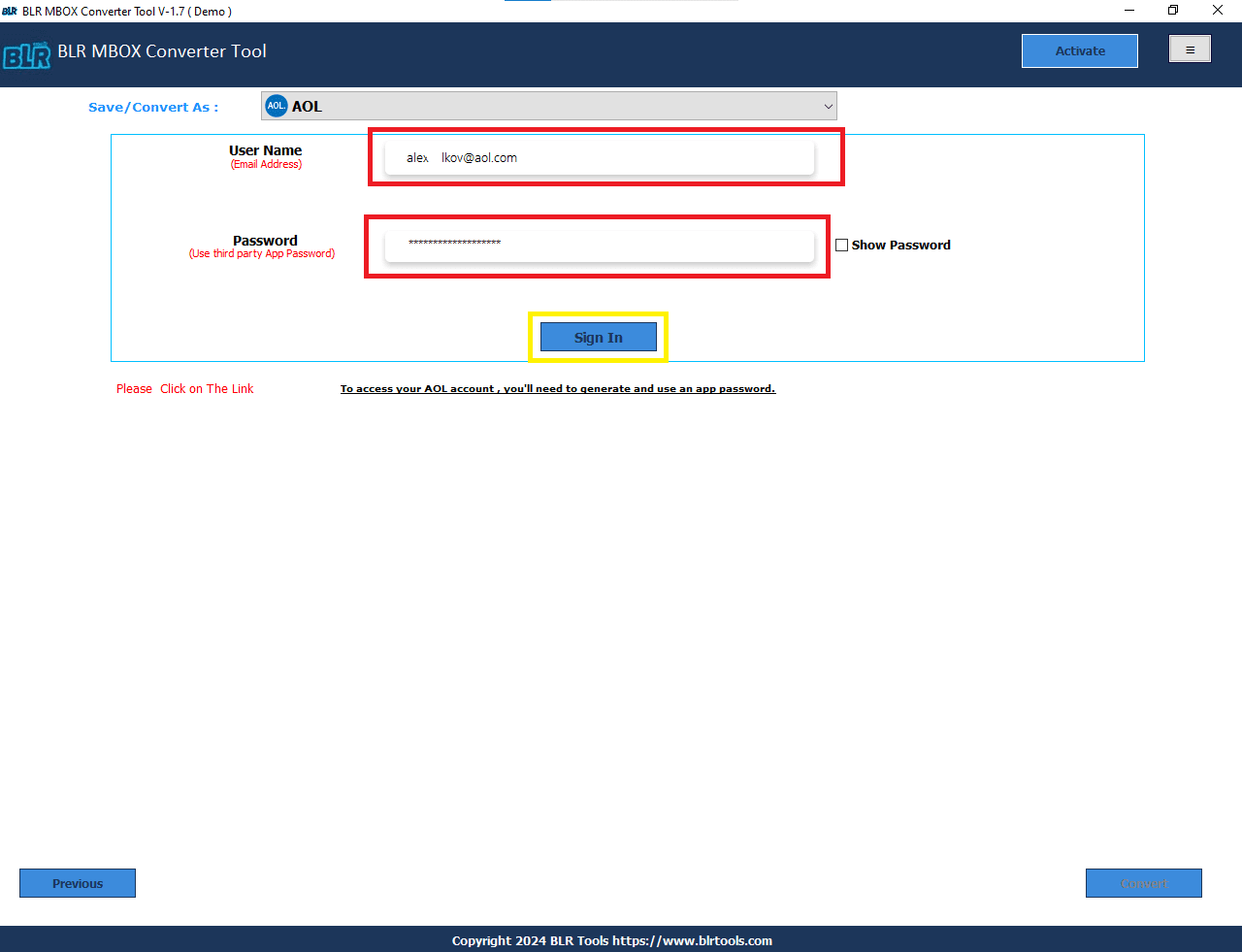Enable the Show Password checkbox

[842, 246]
